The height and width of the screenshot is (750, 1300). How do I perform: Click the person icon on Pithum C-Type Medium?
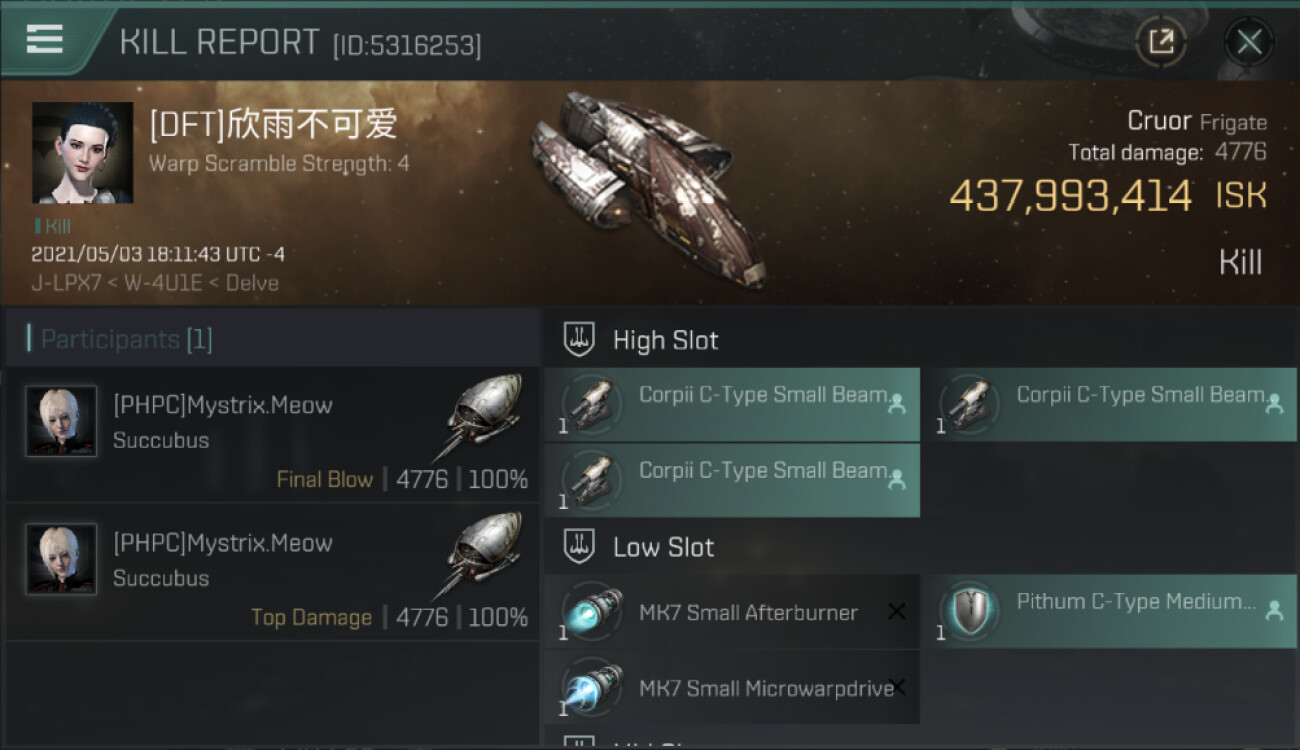tap(1274, 610)
